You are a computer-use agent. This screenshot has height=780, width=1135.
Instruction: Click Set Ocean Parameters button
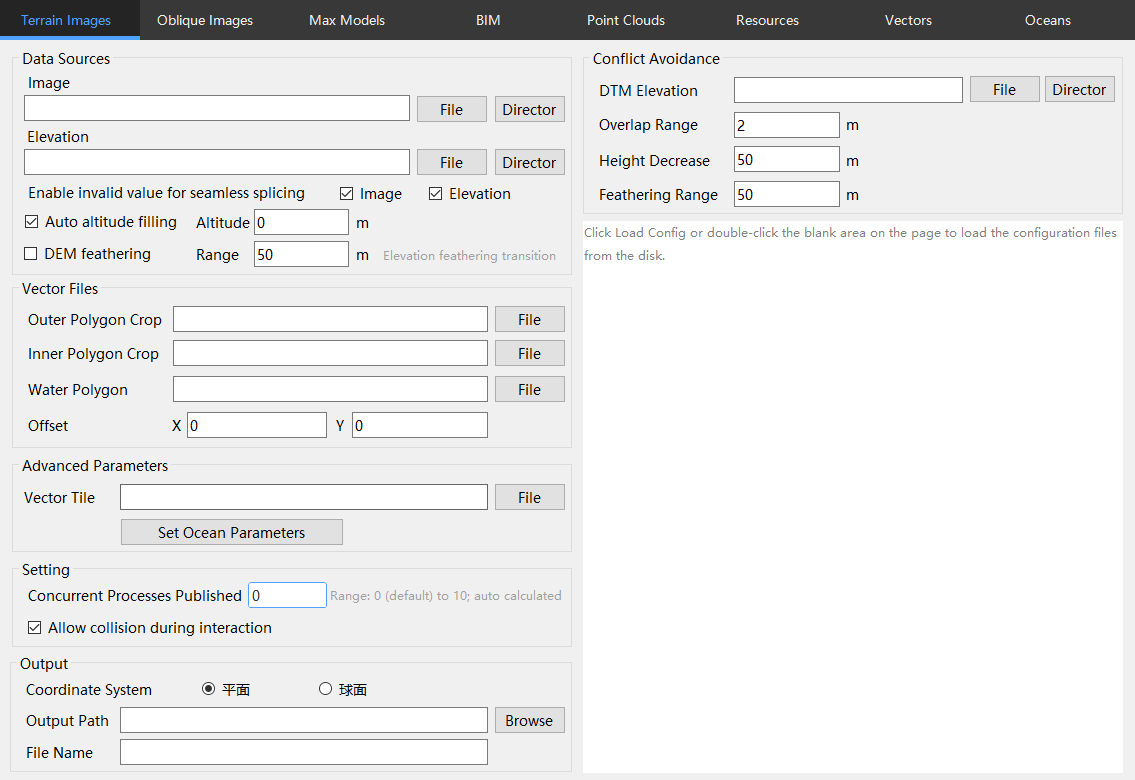[x=232, y=533]
